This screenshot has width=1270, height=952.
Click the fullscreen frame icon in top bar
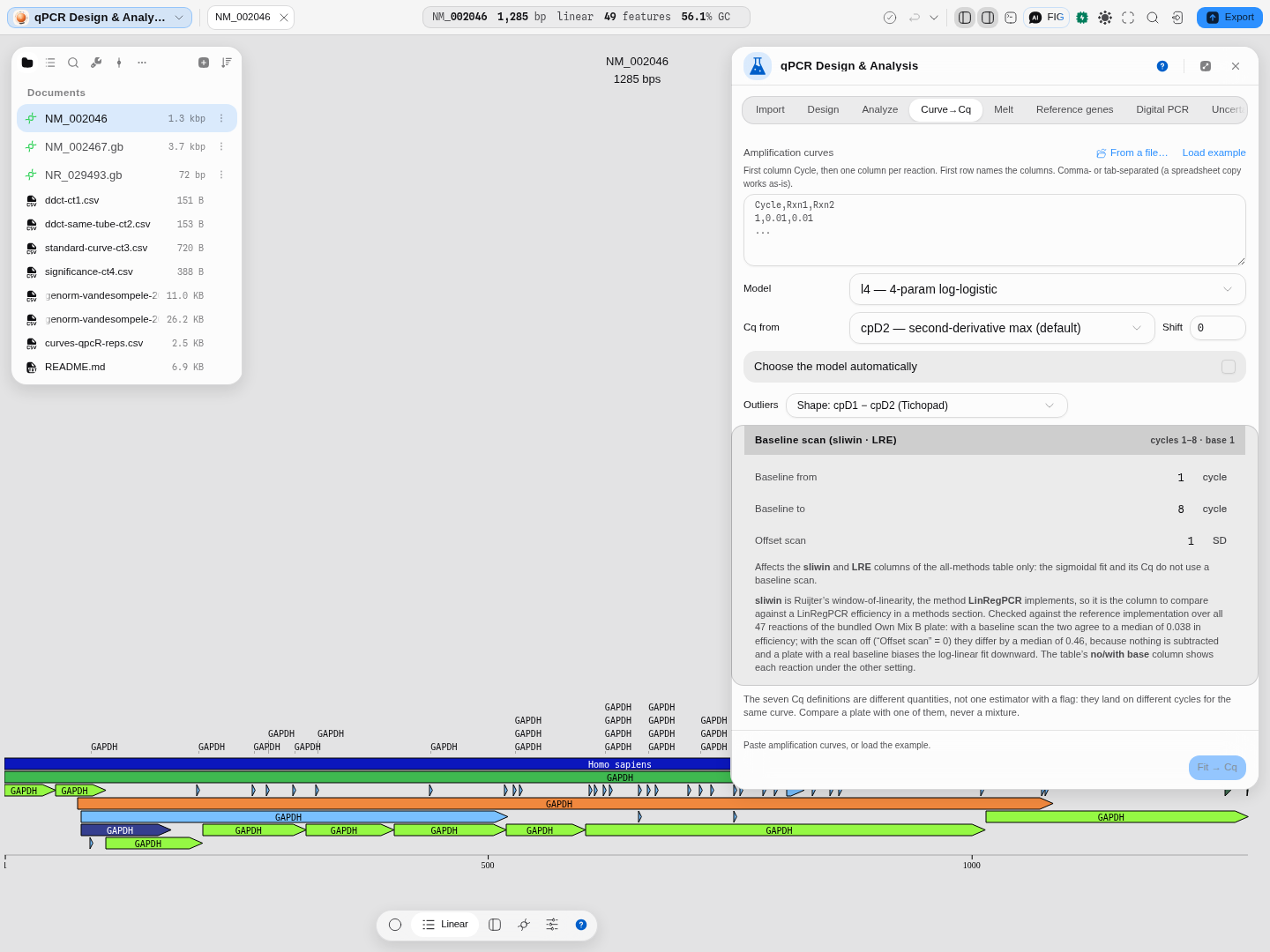[x=1128, y=18]
